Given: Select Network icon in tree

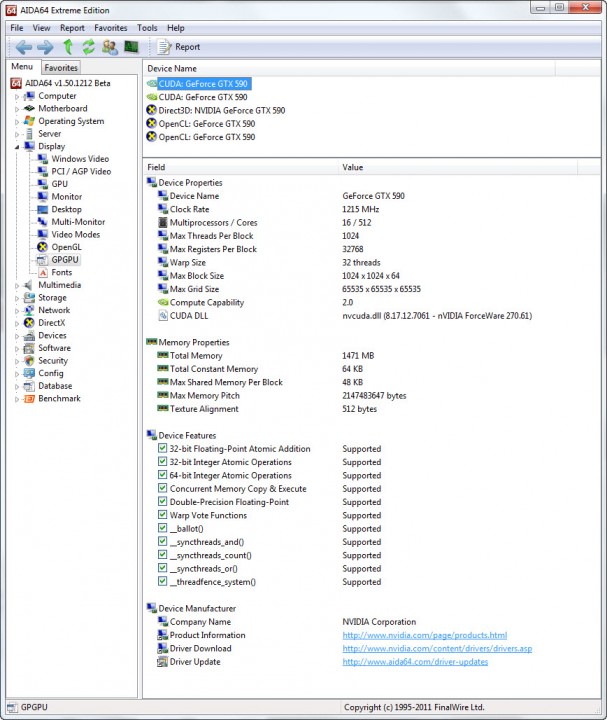Looking at the screenshot, I should pyautogui.click(x=29, y=310).
